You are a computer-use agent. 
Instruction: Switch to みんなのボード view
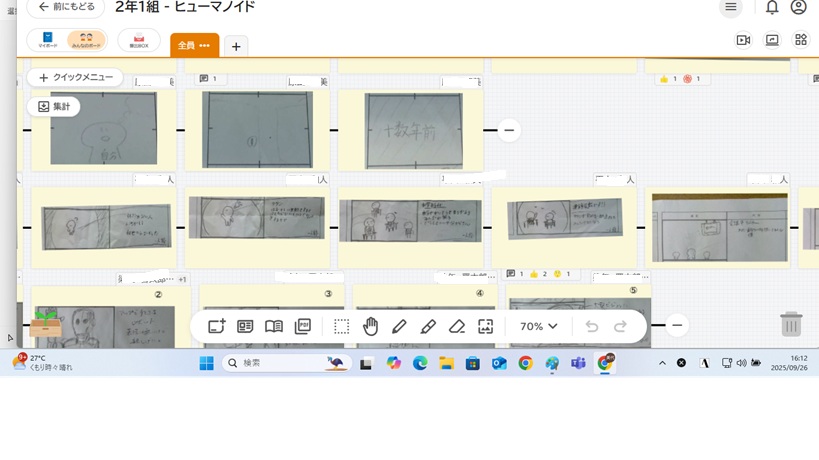pyautogui.click(x=86, y=40)
